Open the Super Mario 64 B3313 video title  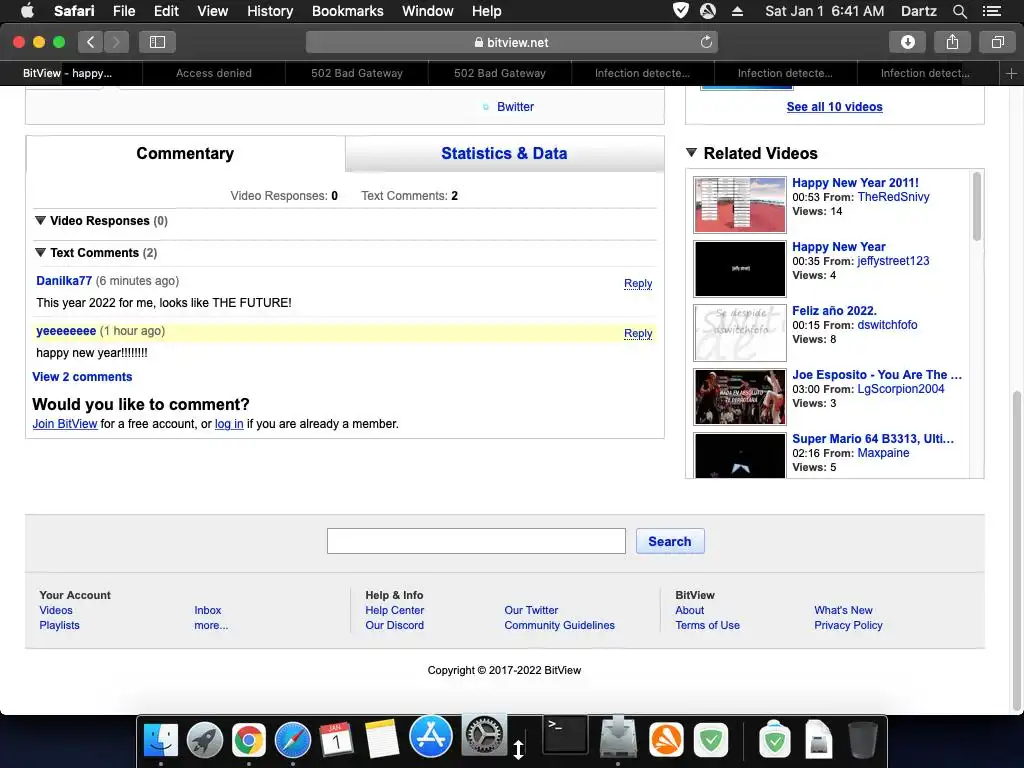tap(873, 439)
